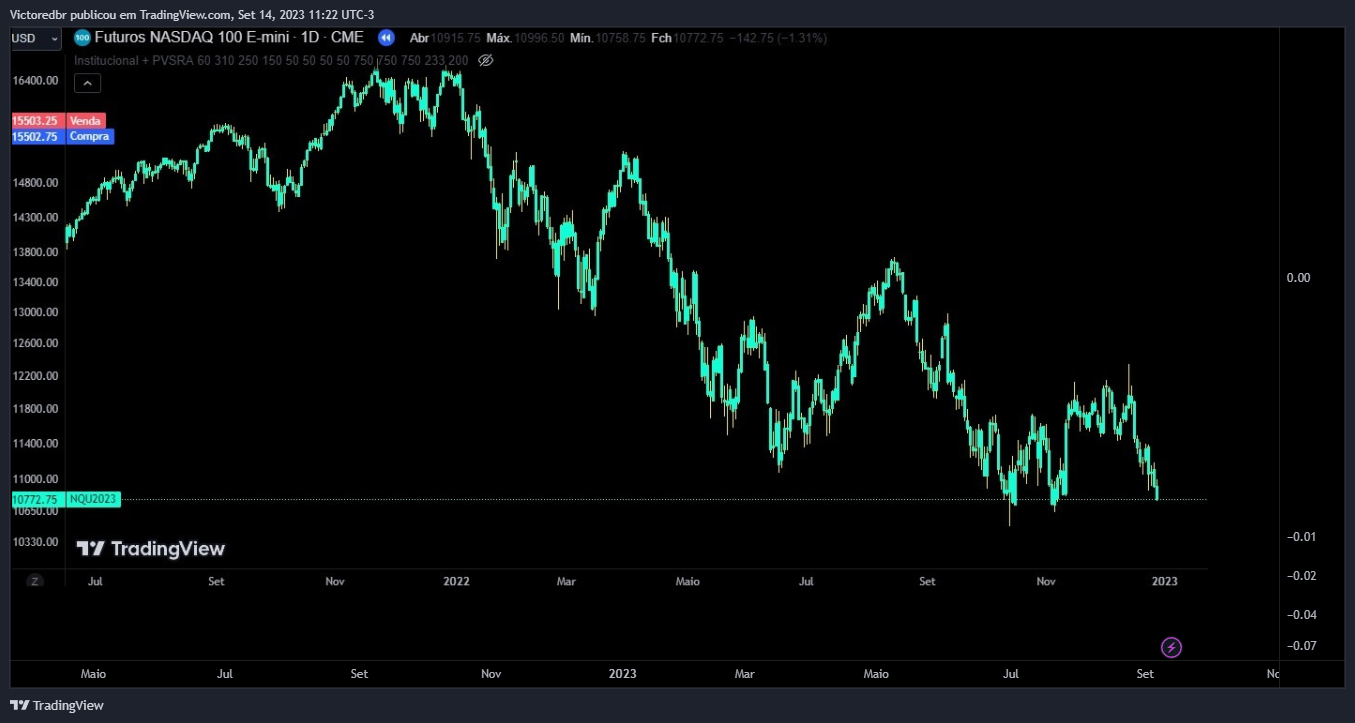Click the −0.04 label on right scale
The height and width of the screenshot is (723, 1355).
coord(1300,615)
